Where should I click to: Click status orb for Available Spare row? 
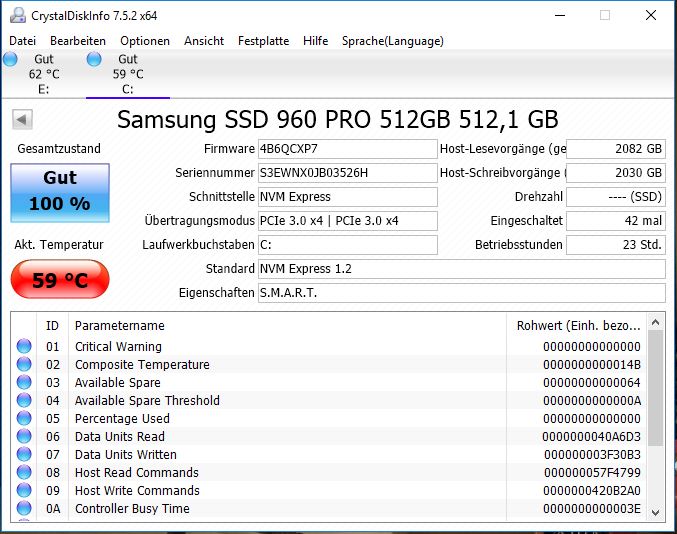(x=24, y=382)
